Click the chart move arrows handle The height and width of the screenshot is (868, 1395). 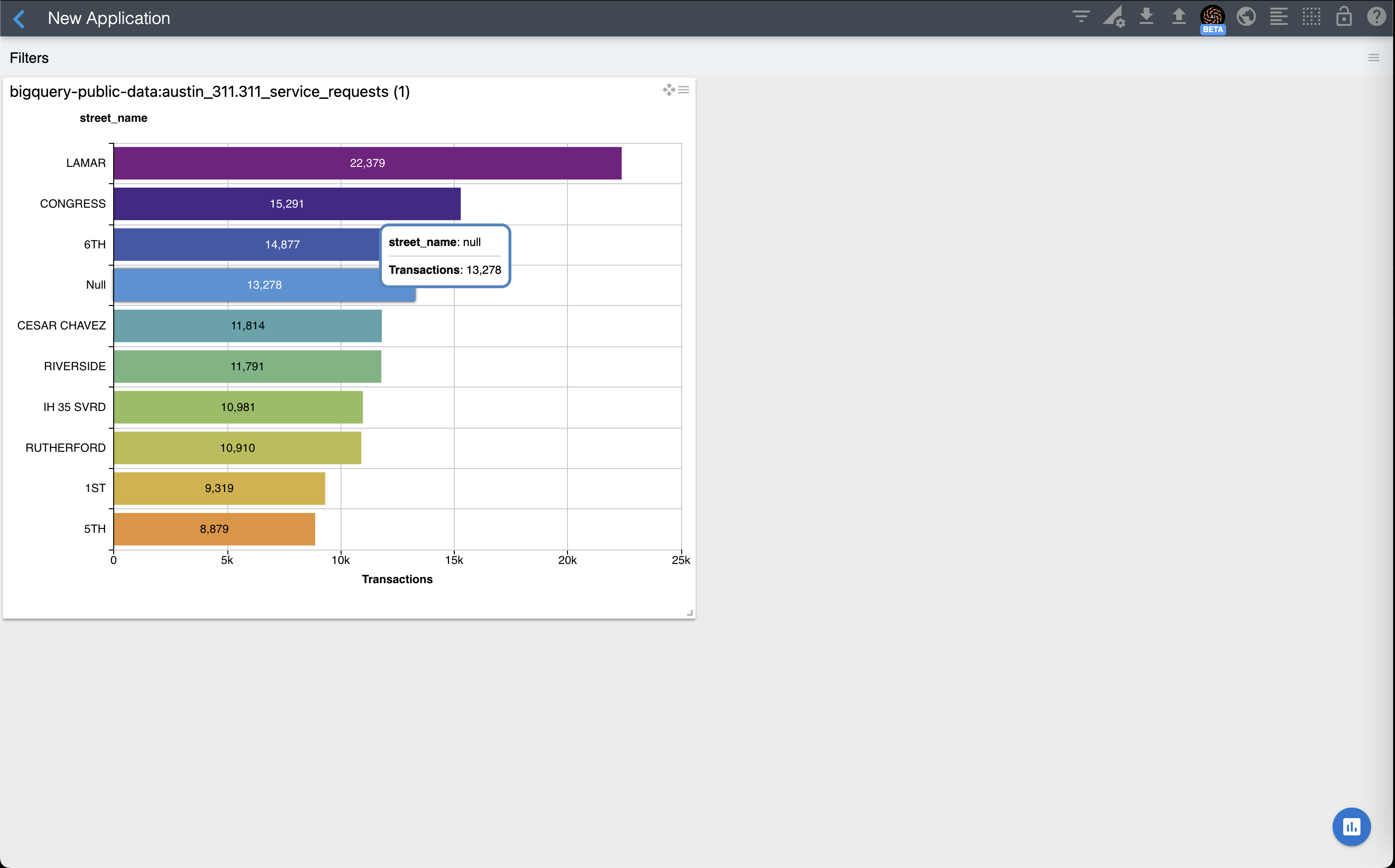point(668,90)
